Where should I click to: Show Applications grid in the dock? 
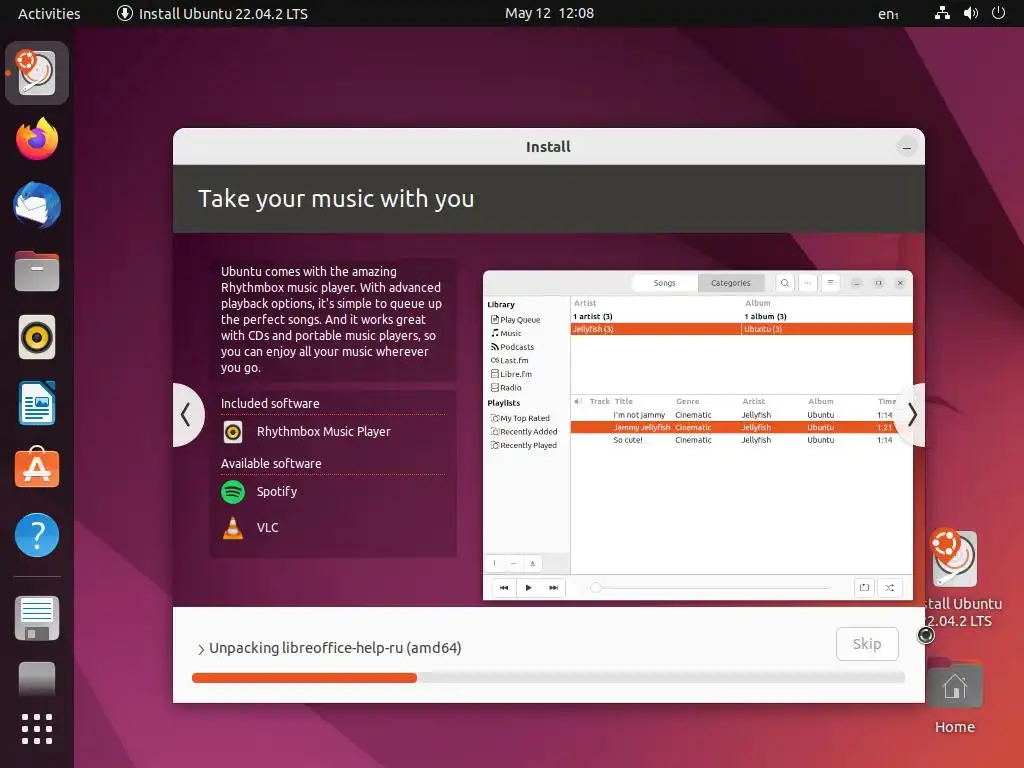(37, 729)
